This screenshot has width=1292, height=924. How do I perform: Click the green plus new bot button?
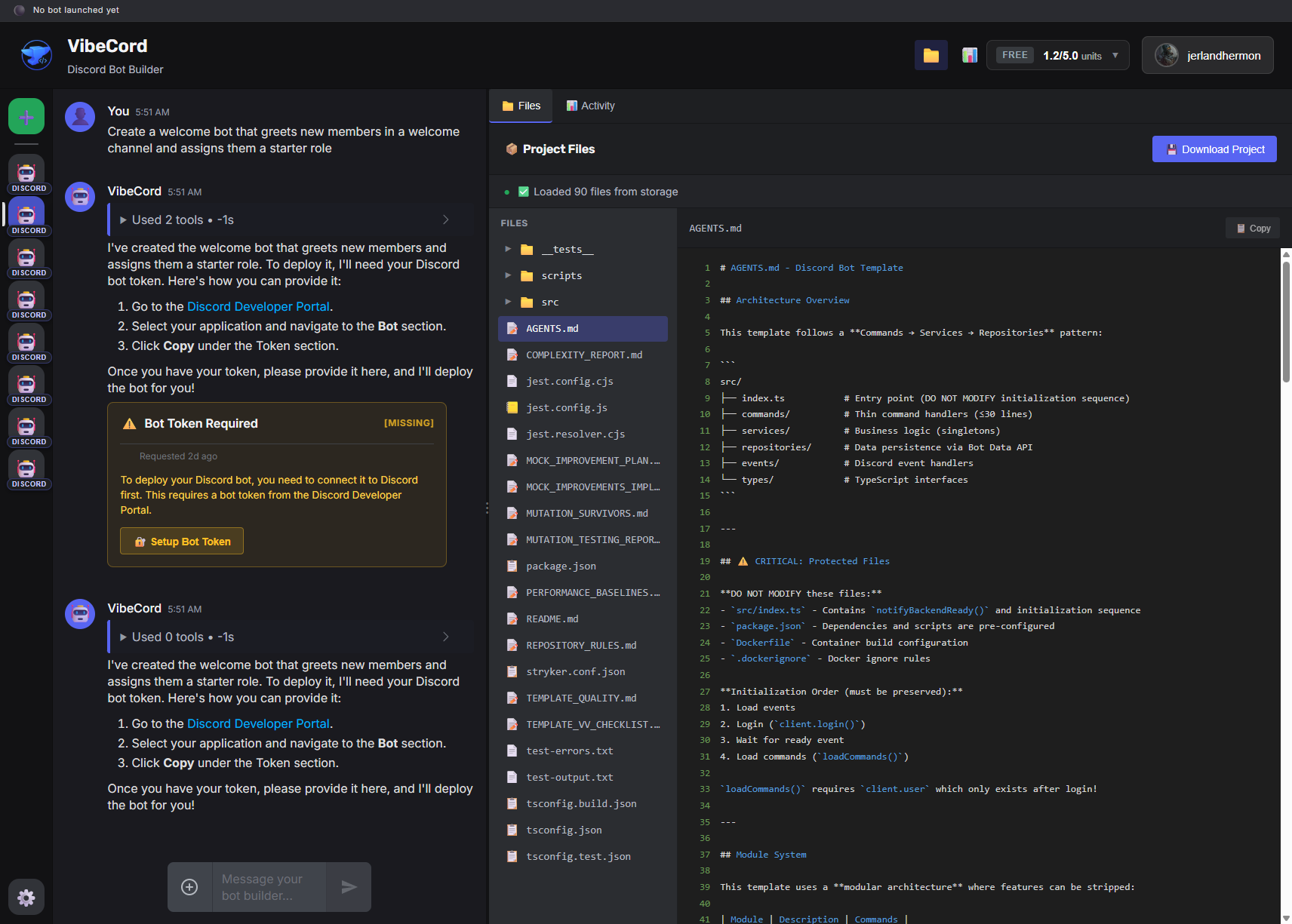pos(26,117)
